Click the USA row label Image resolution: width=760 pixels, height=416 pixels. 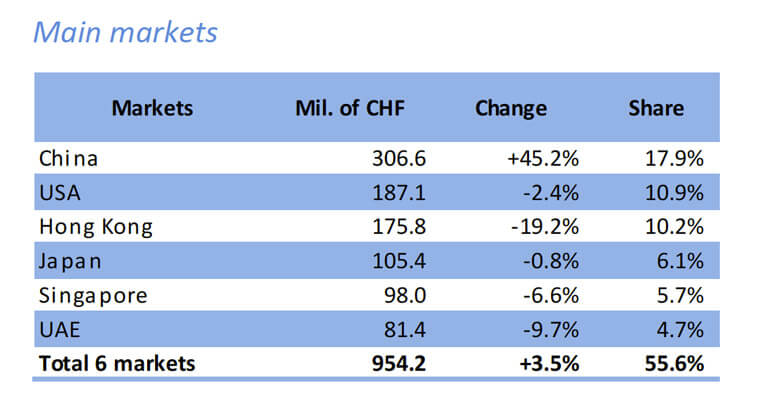(x=58, y=192)
